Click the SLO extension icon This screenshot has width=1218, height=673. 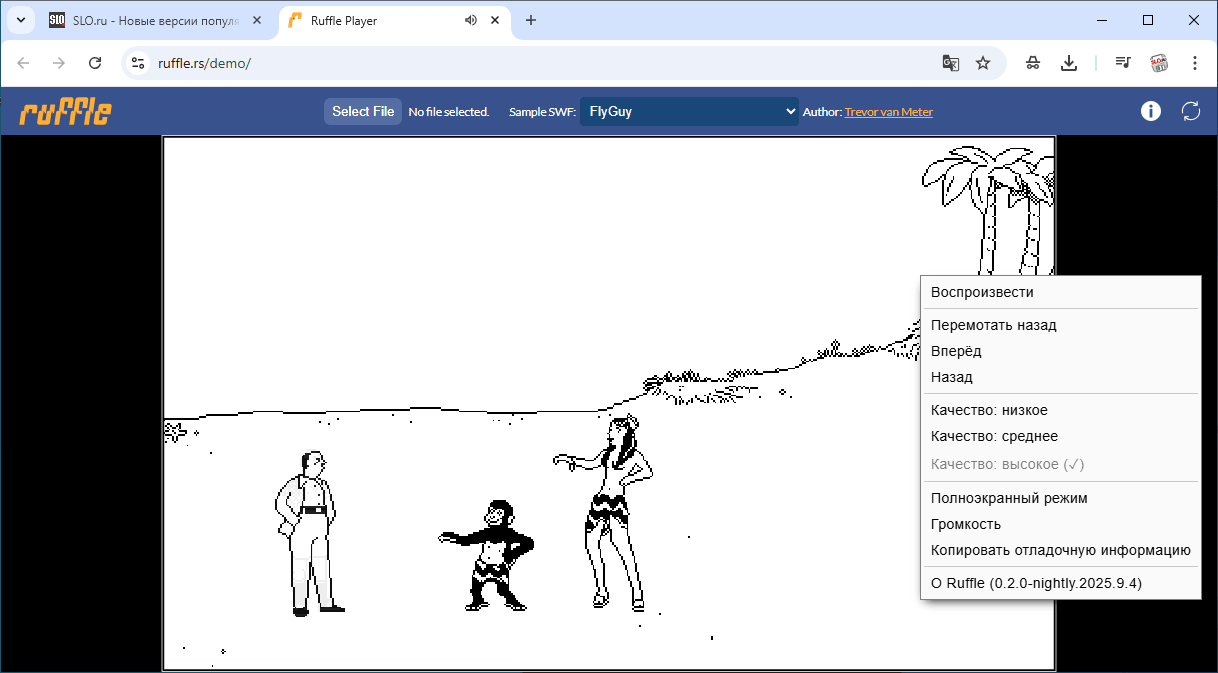1159,63
